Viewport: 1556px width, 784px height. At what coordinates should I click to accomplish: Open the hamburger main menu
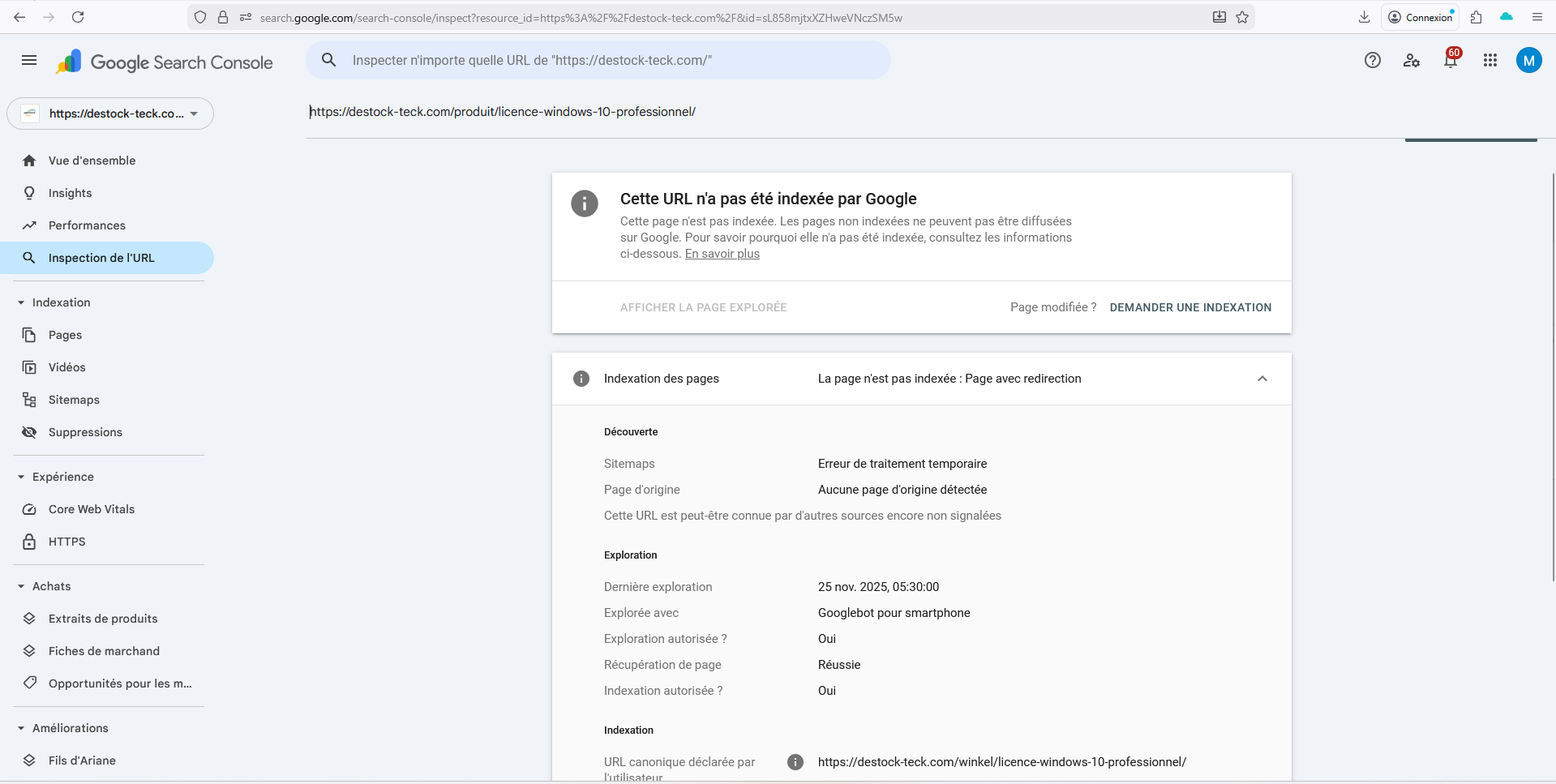[x=29, y=60]
